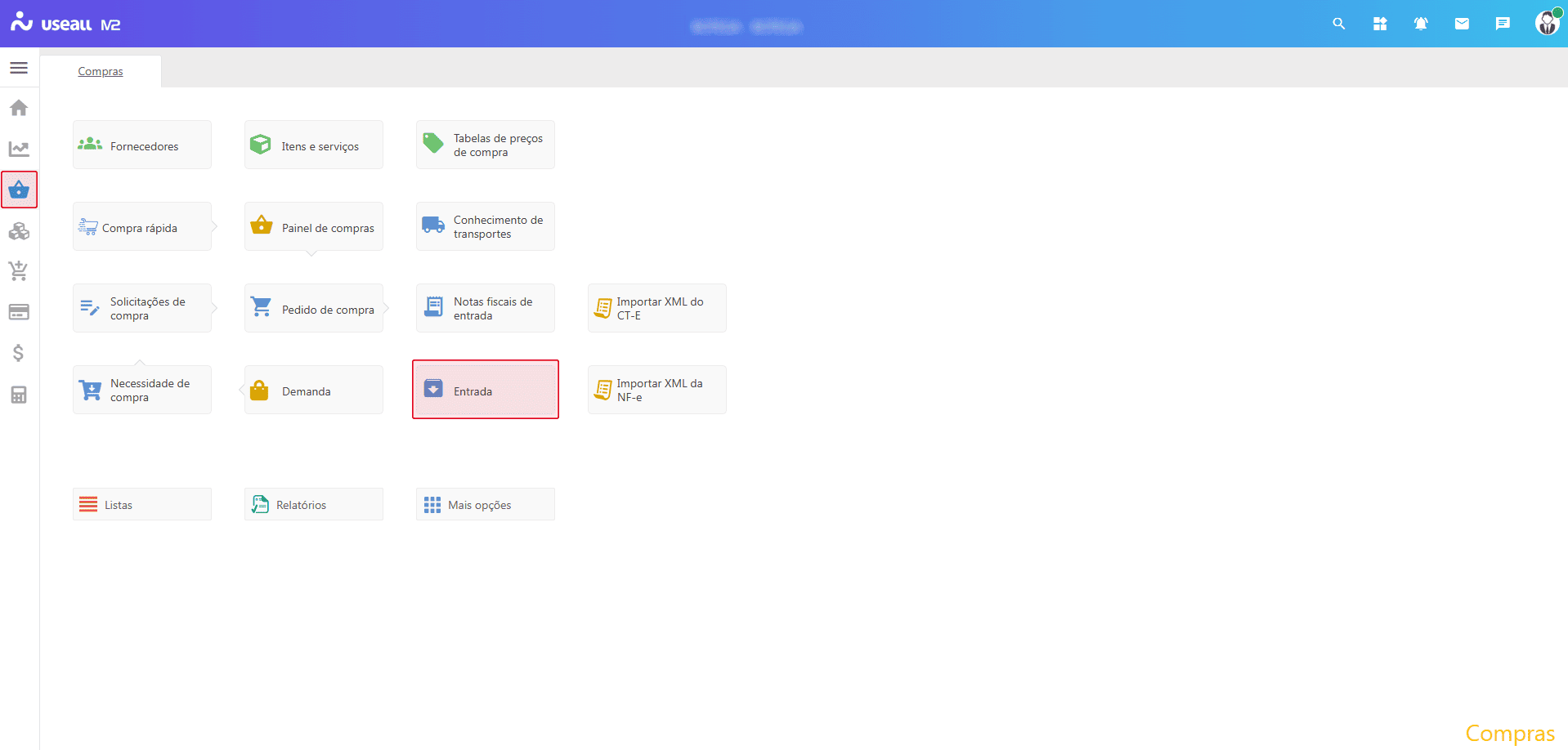Click the user profile avatar
This screenshot has width=1568, height=750.
click(1547, 24)
